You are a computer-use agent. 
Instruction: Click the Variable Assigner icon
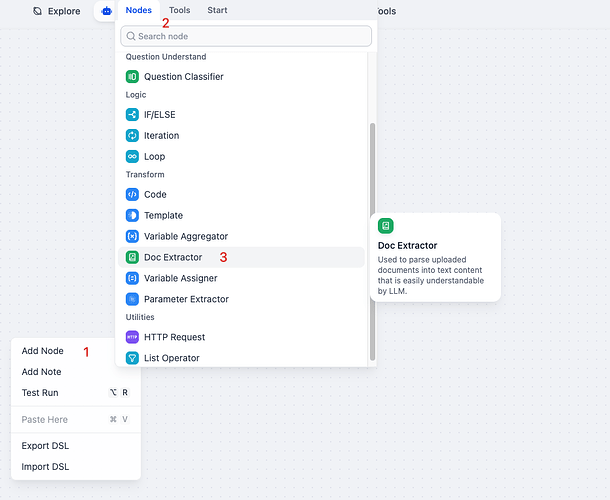coord(132,278)
